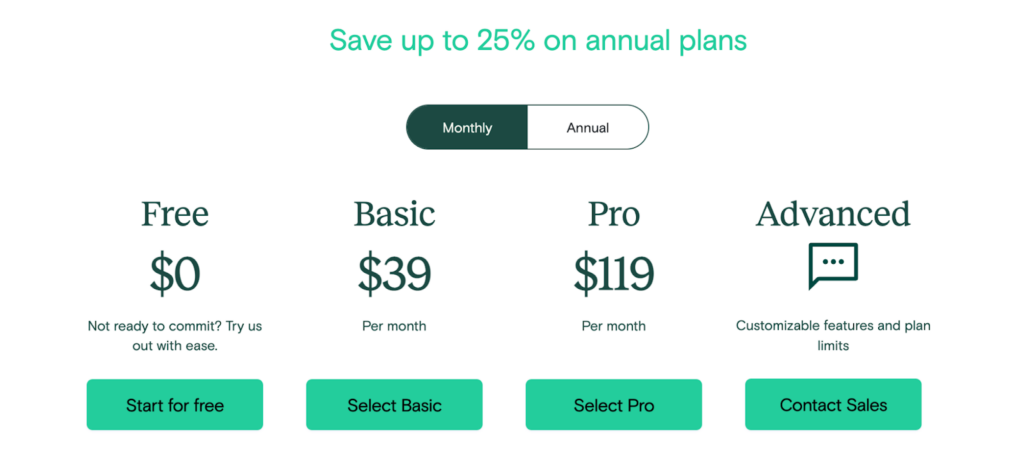Click the 'Not ready to commit?' description

[175, 336]
